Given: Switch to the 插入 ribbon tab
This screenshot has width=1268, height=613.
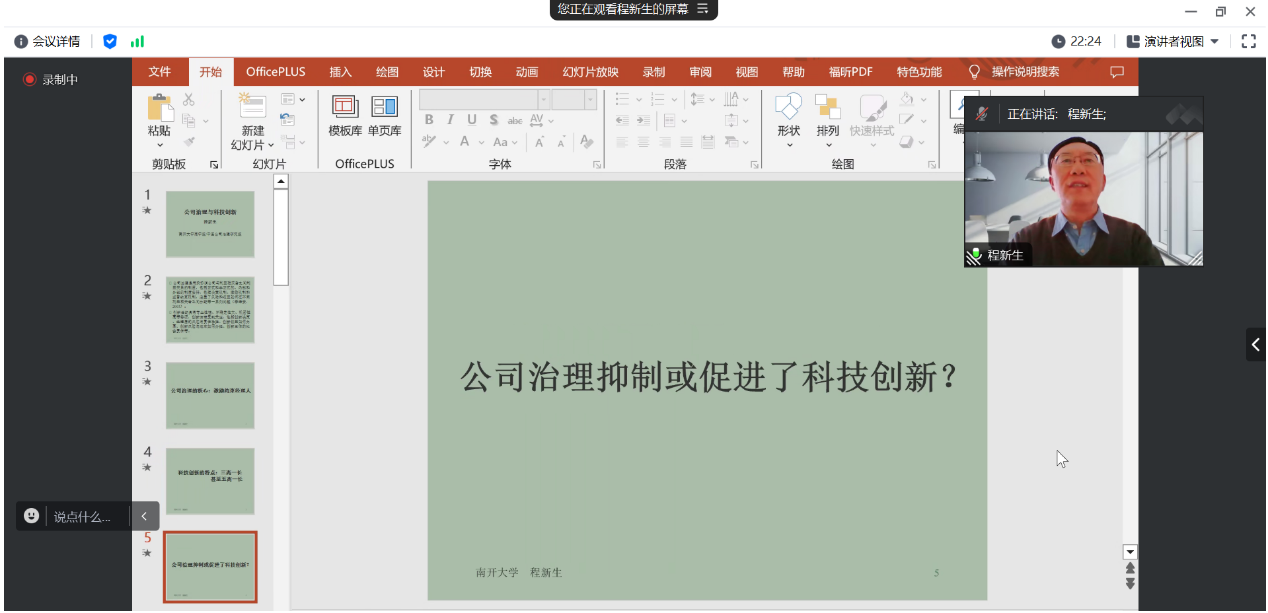Looking at the screenshot, I should [340, 72].
